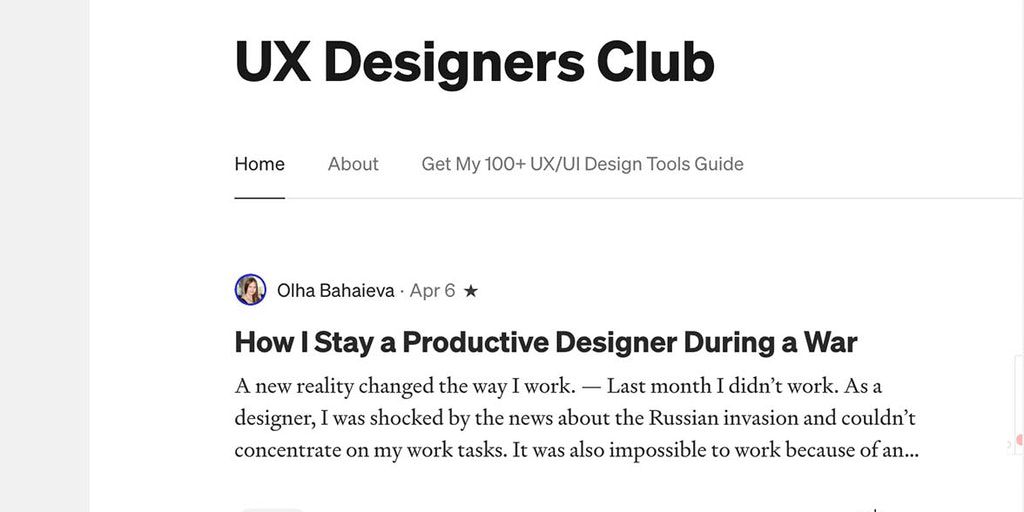This screenshot has height=512, width=1024.
Task: Open author link Olha Bahaieva
Action: point(335,291)
